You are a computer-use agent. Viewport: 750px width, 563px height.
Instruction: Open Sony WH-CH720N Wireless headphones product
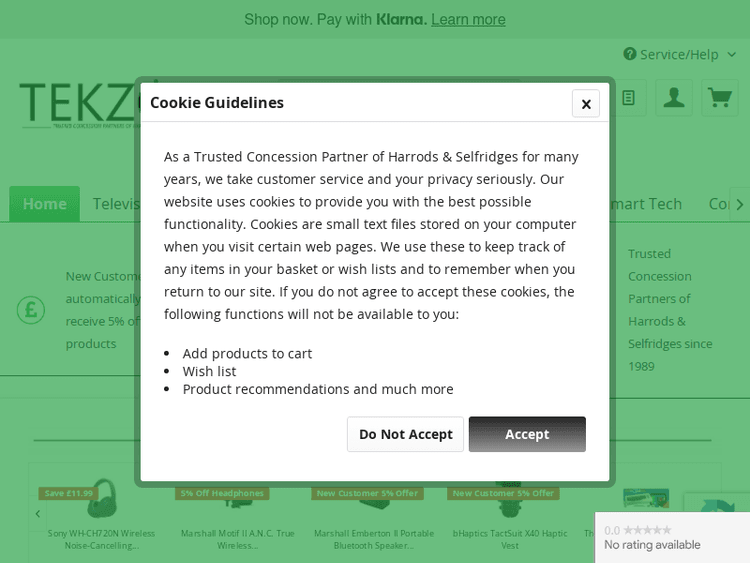point(101,538)
